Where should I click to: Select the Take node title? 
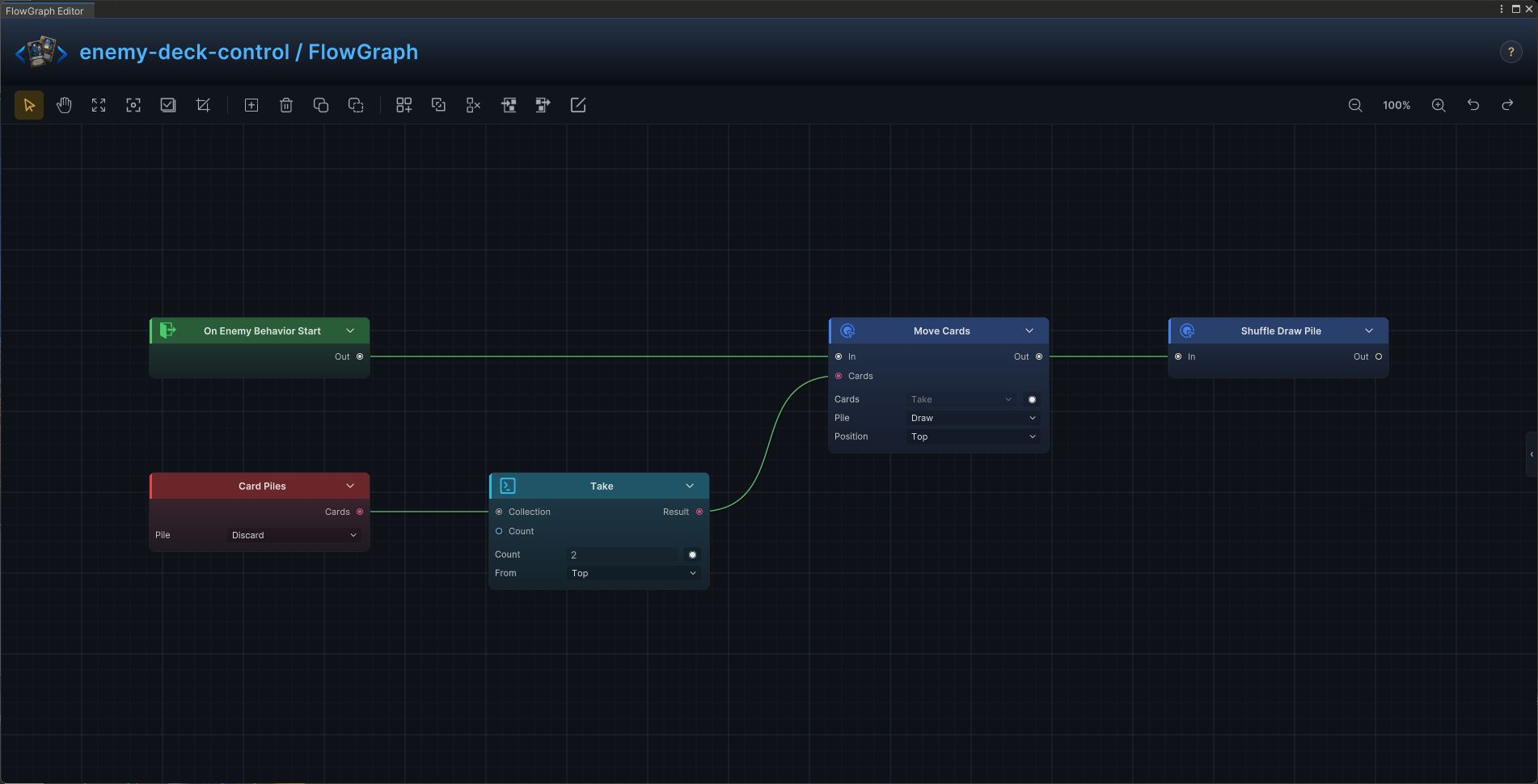[602, 486]
